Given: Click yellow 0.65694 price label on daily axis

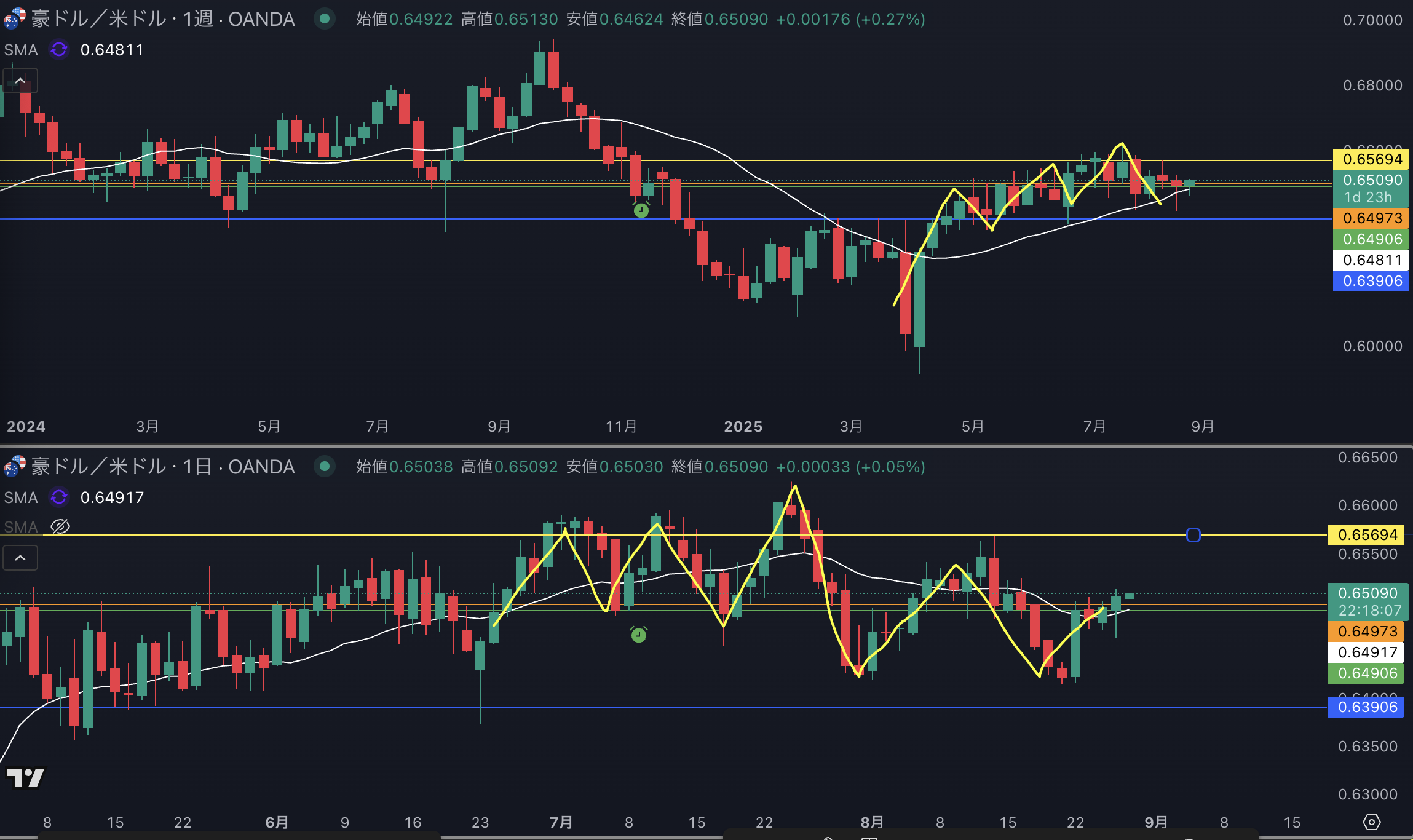Looking at the screenshot, I should pos(1366,535).
